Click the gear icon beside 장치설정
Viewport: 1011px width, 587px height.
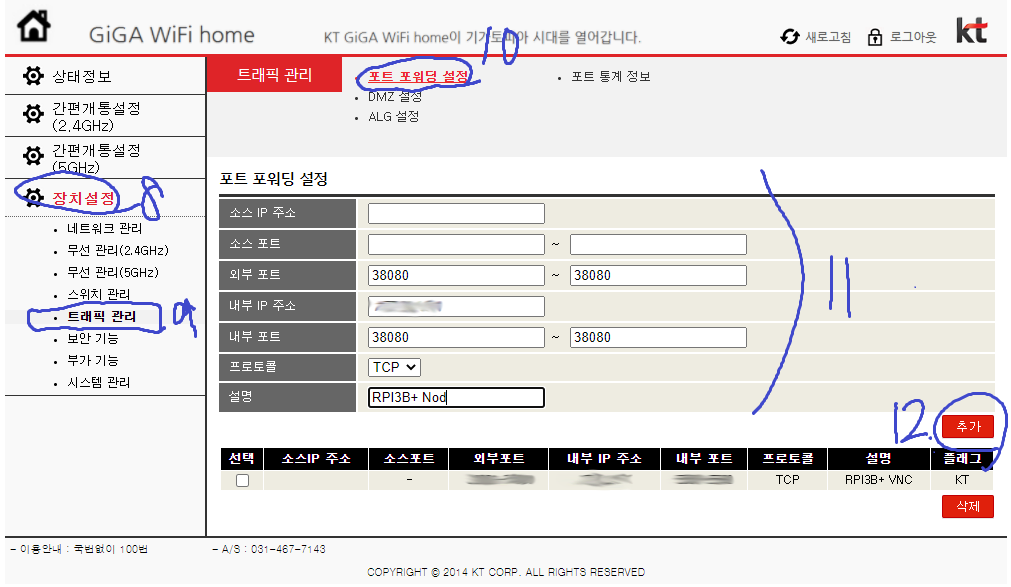click(x=33, y=197)
